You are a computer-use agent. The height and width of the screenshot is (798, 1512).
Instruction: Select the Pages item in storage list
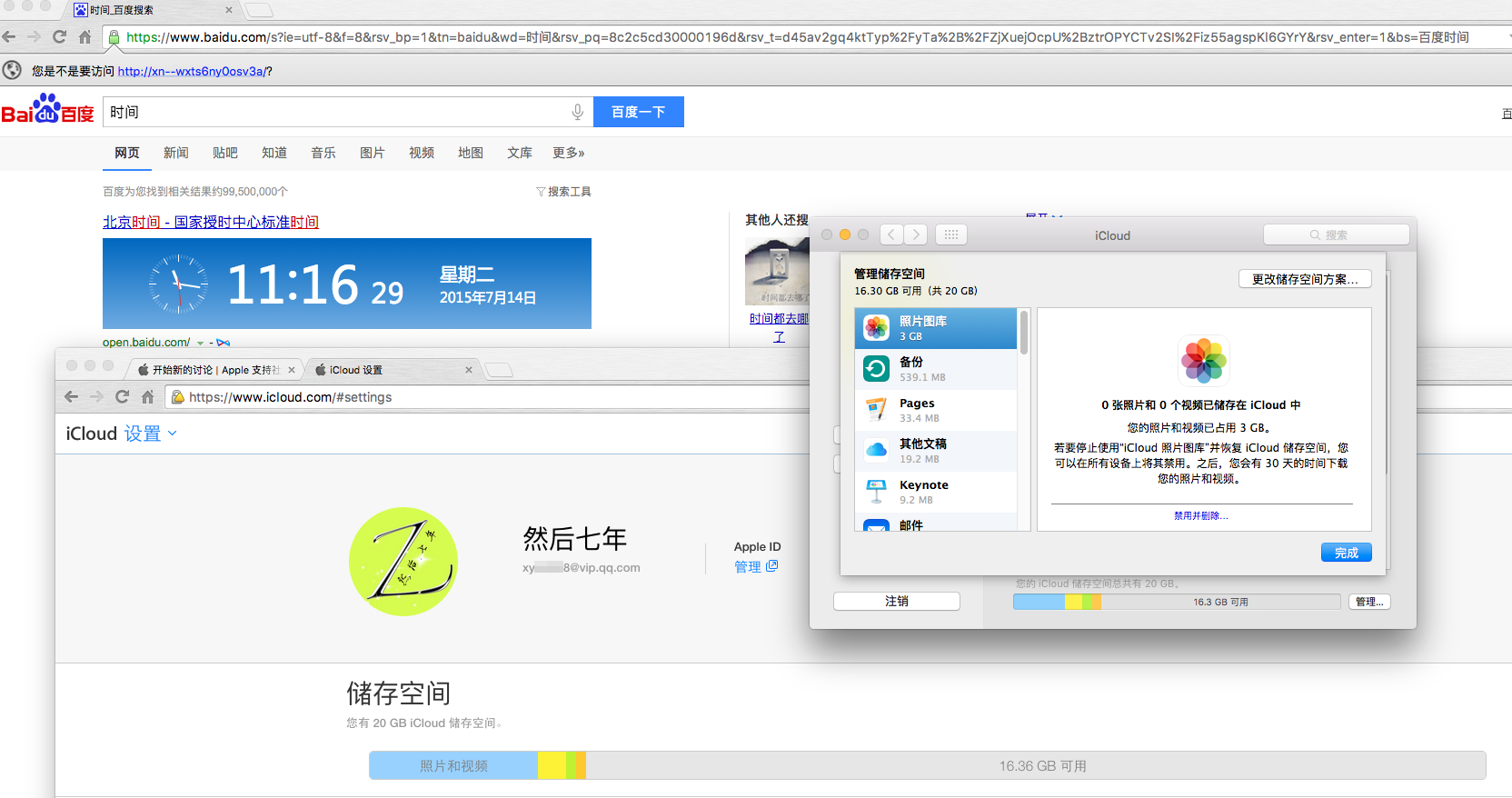tap(936, 410)
